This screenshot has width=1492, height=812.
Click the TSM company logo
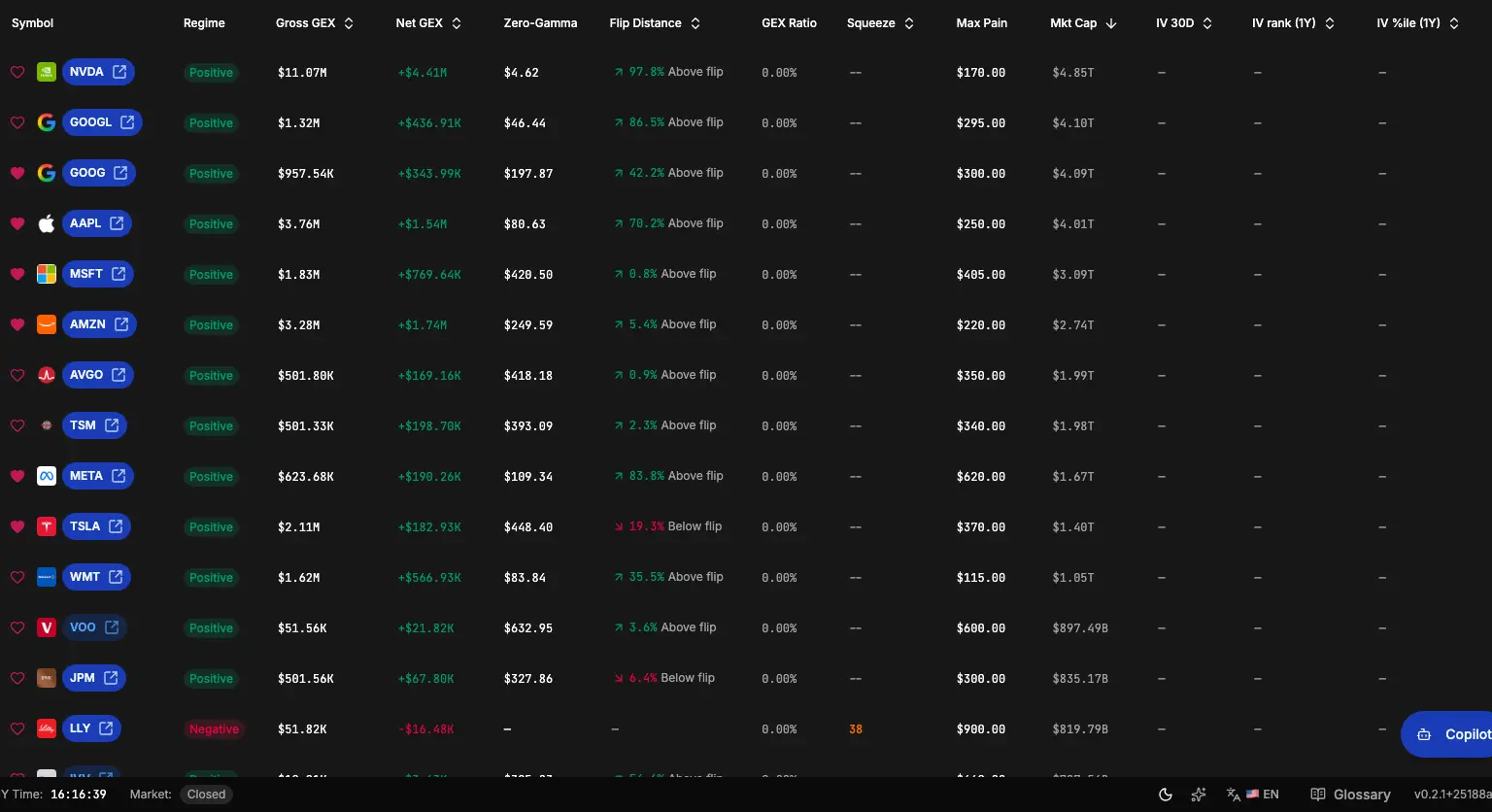point(46,425)
